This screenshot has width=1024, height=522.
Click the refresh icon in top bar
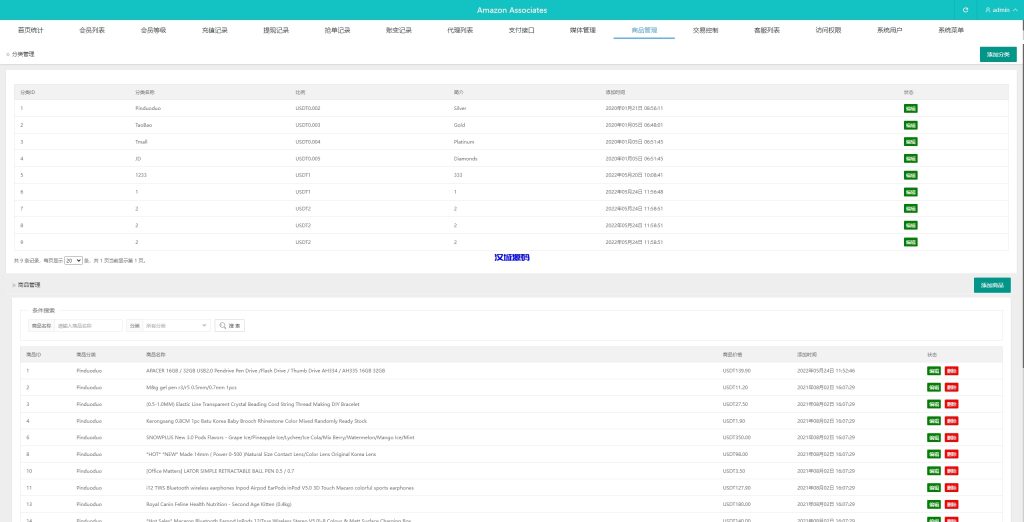[x=965, y=10]
